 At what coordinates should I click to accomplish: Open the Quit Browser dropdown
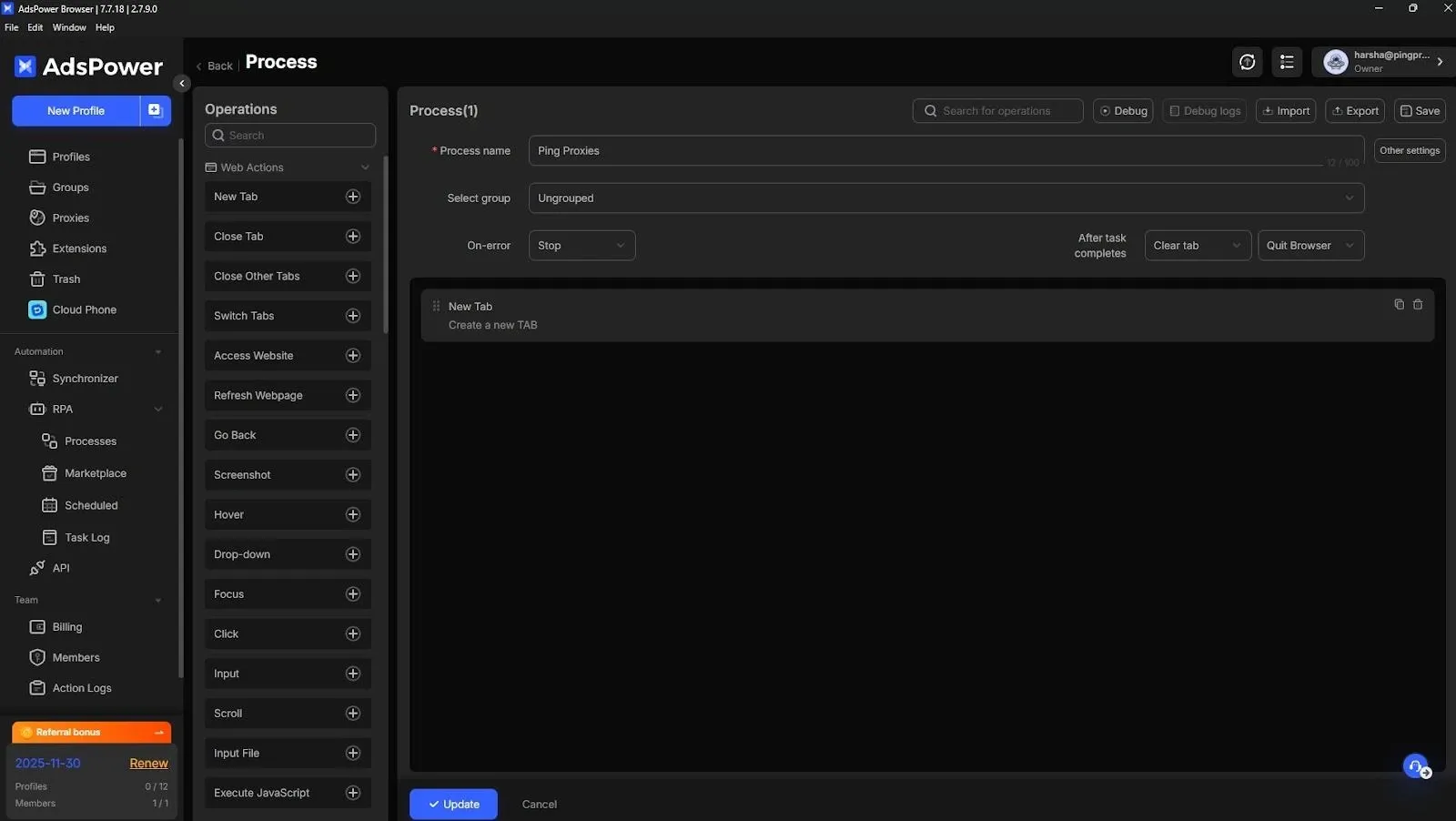click(1309, 246)
